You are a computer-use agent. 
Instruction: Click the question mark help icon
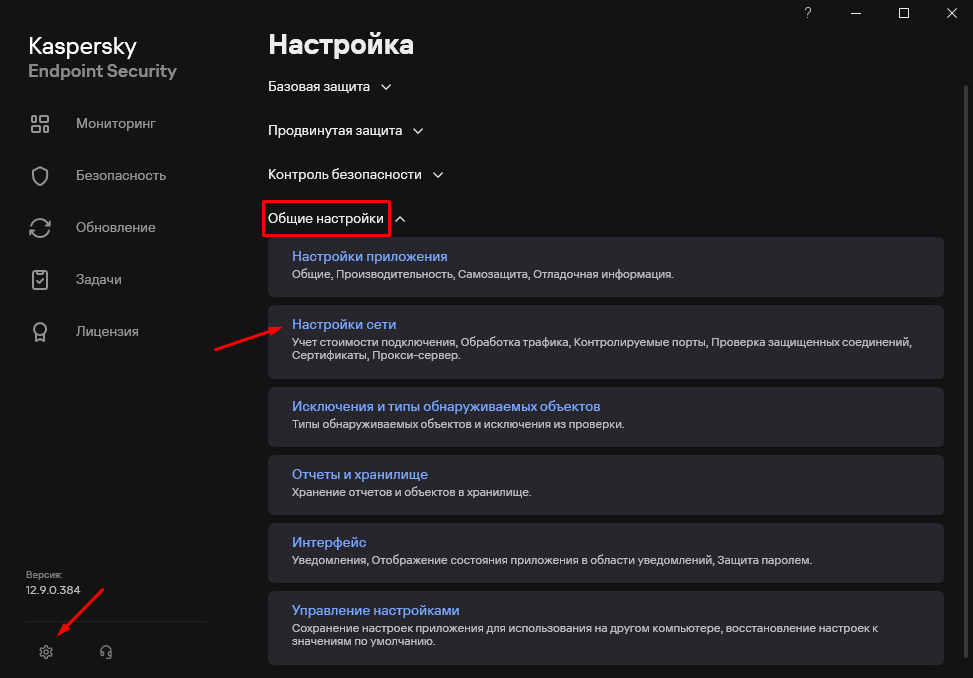[x=807, y=13]
